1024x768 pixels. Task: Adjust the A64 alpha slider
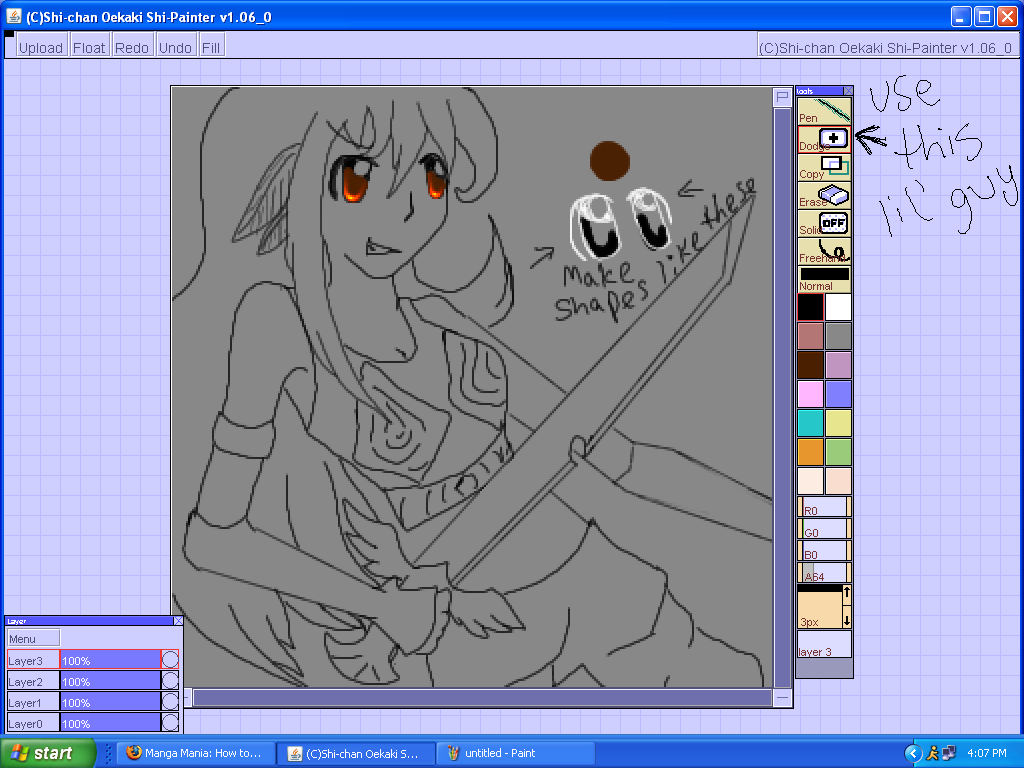pos(824,573)
